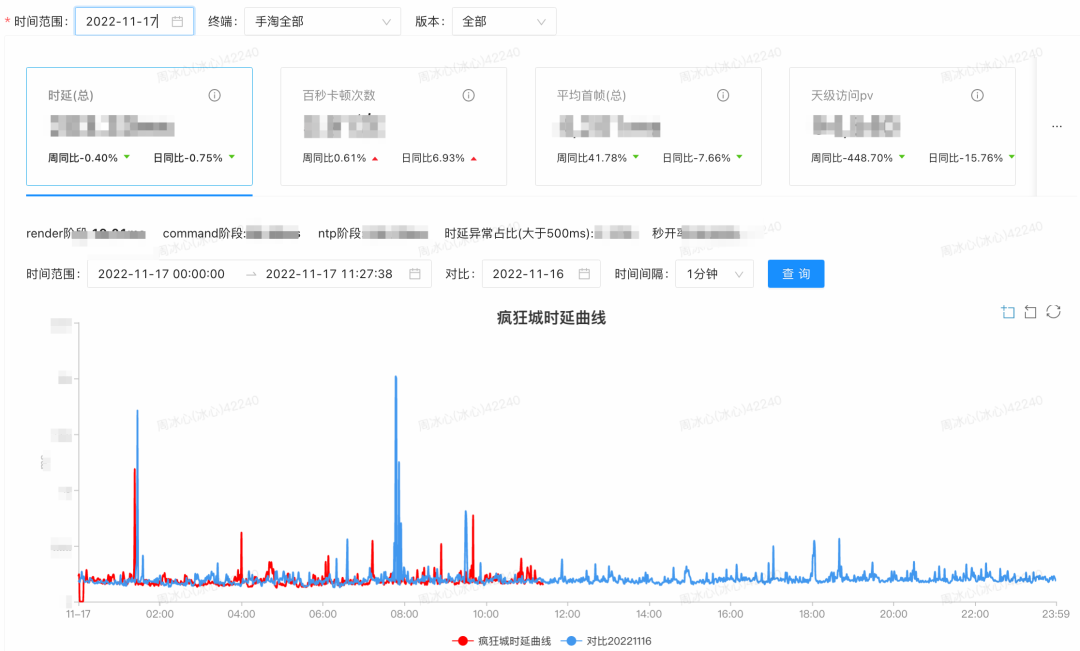Click the more metrics ellipsis button

[1057, 126]
